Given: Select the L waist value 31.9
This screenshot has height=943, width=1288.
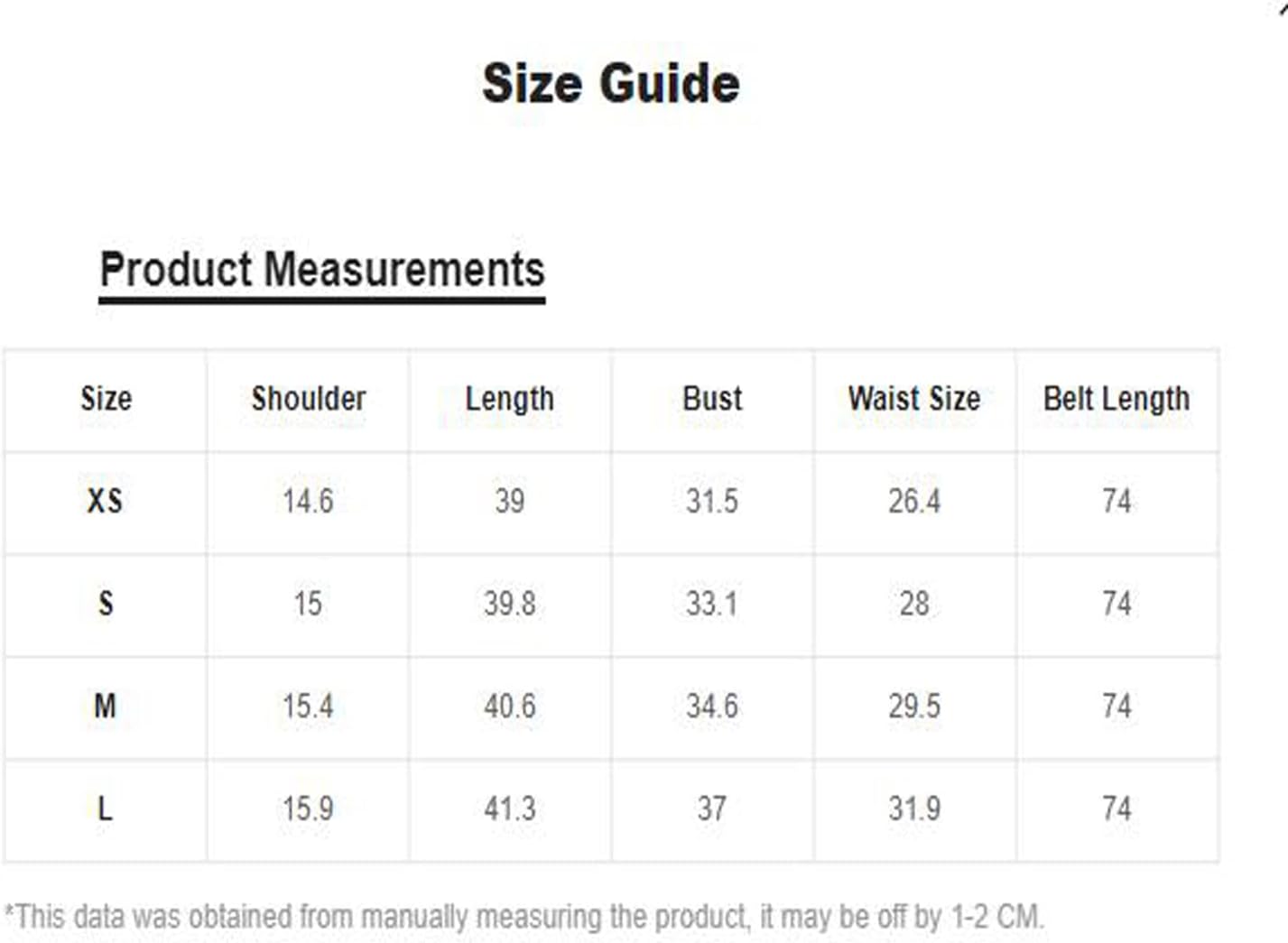Looking at the screenshot, I should (x=914, y=809).
